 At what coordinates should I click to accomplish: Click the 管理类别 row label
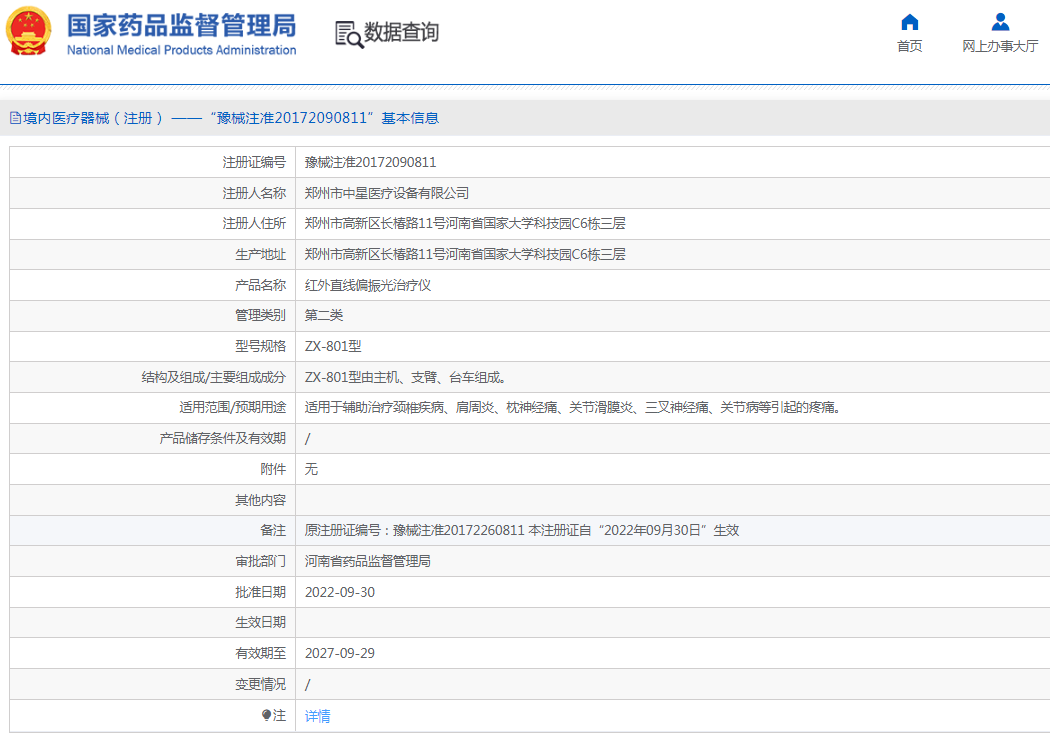coord(260,315)
